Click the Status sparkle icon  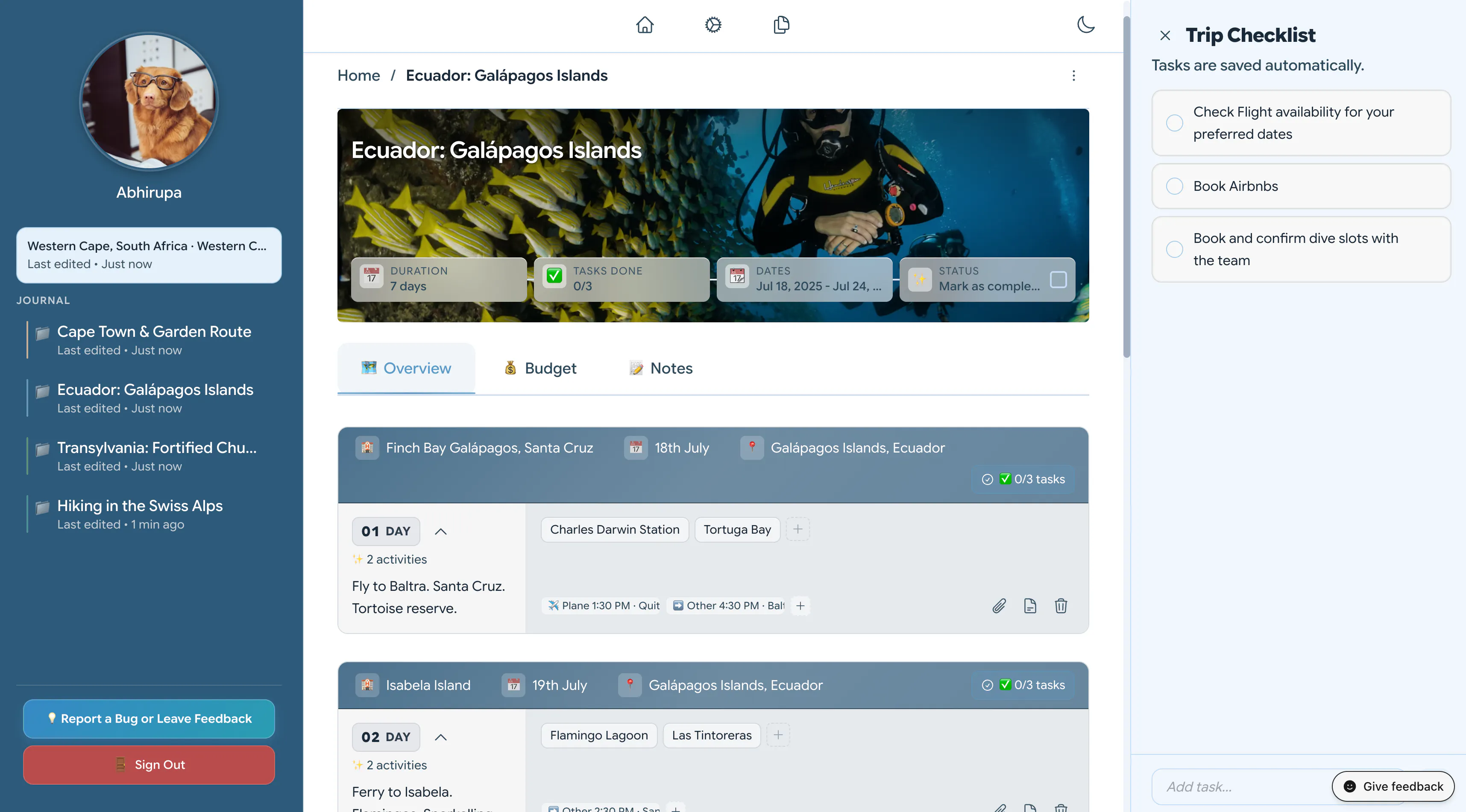pos(920,279)
